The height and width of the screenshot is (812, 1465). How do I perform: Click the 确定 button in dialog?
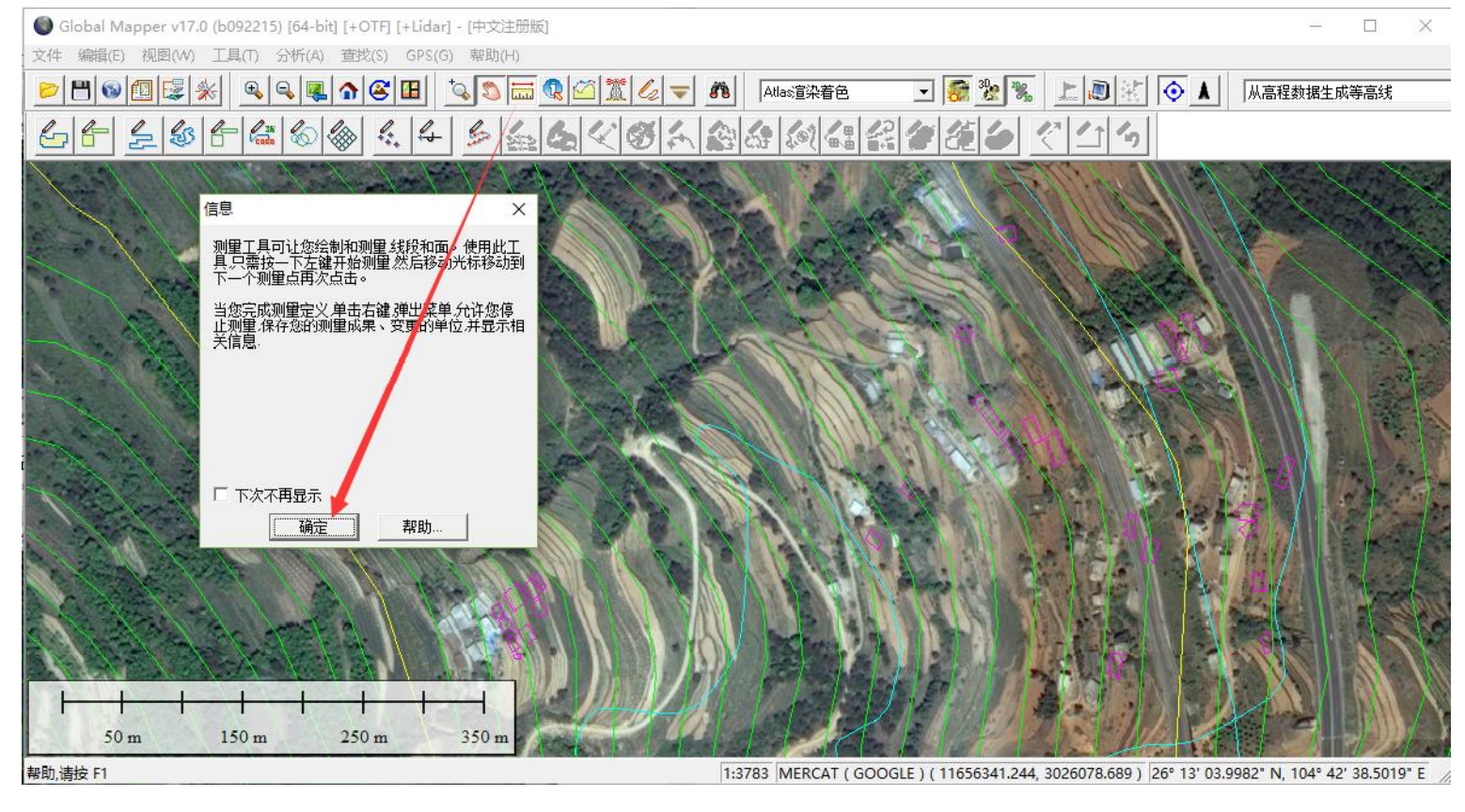[x=314, y=527]
